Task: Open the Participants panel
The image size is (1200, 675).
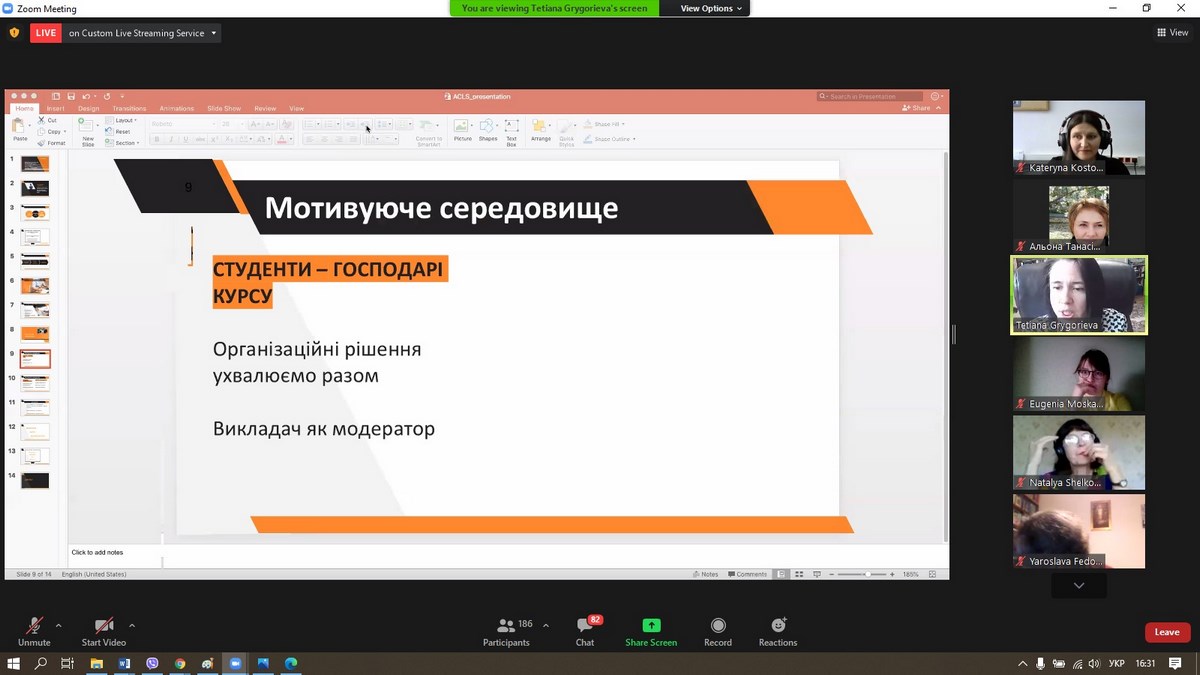Action: click(x=507, y=631)
